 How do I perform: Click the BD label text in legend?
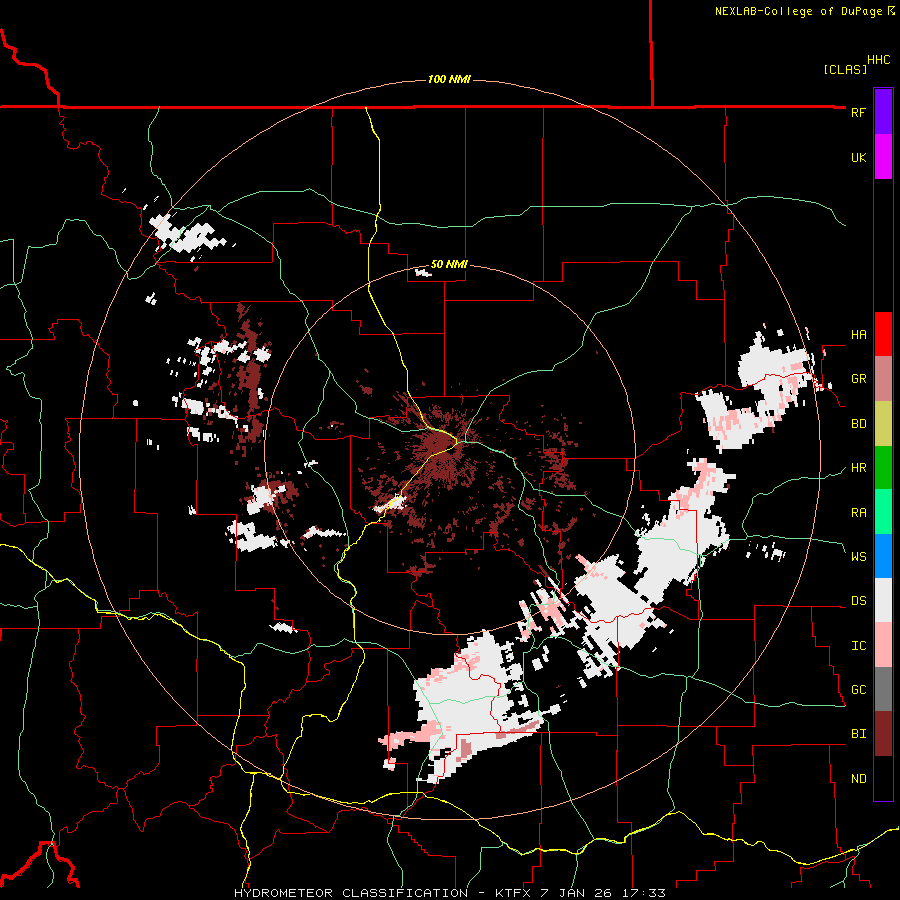[858, 424]
